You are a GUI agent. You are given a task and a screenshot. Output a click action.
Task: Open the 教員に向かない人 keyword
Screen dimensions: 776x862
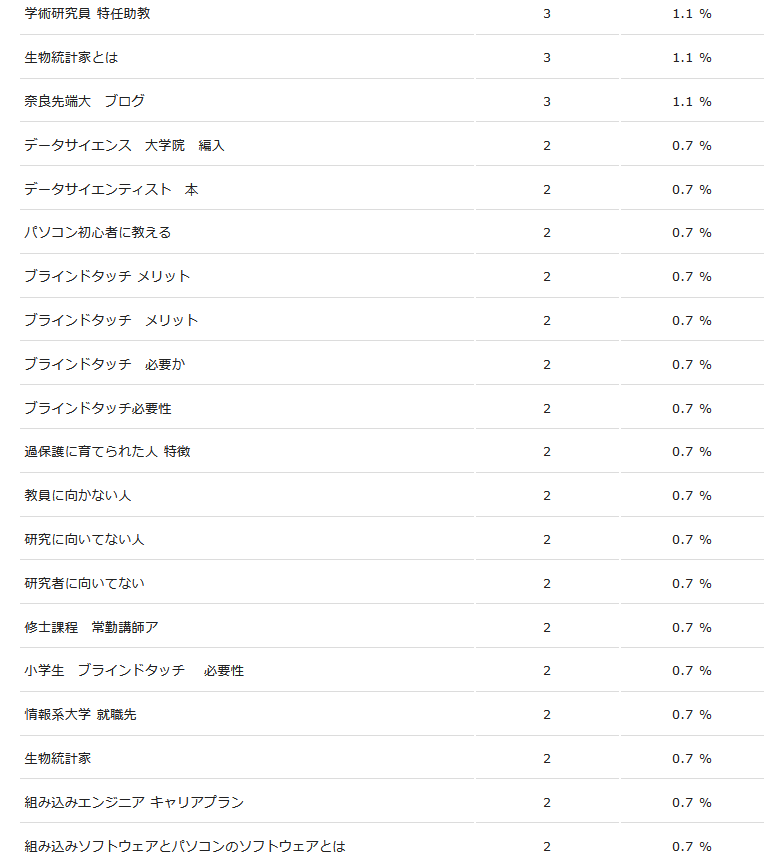[x=78, y=496]
